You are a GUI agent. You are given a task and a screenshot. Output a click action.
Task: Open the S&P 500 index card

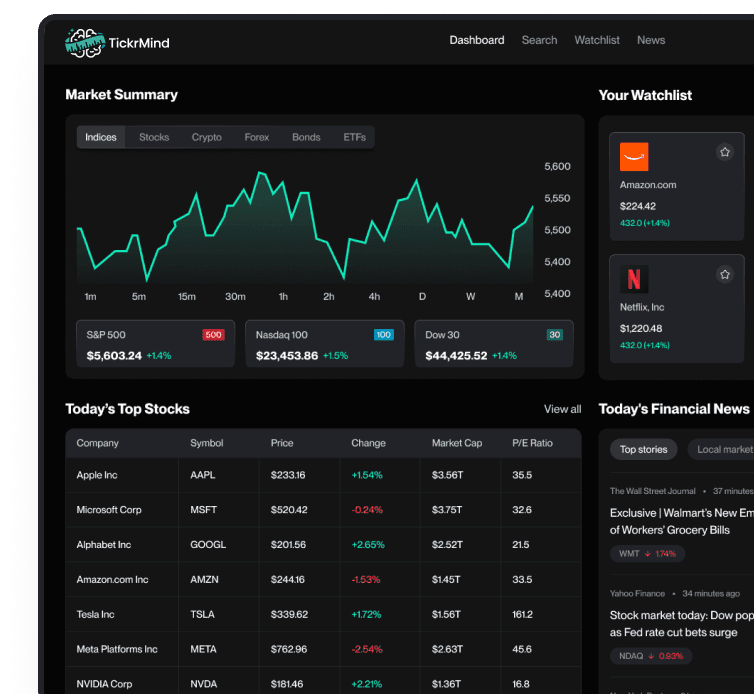coord(155,343)
